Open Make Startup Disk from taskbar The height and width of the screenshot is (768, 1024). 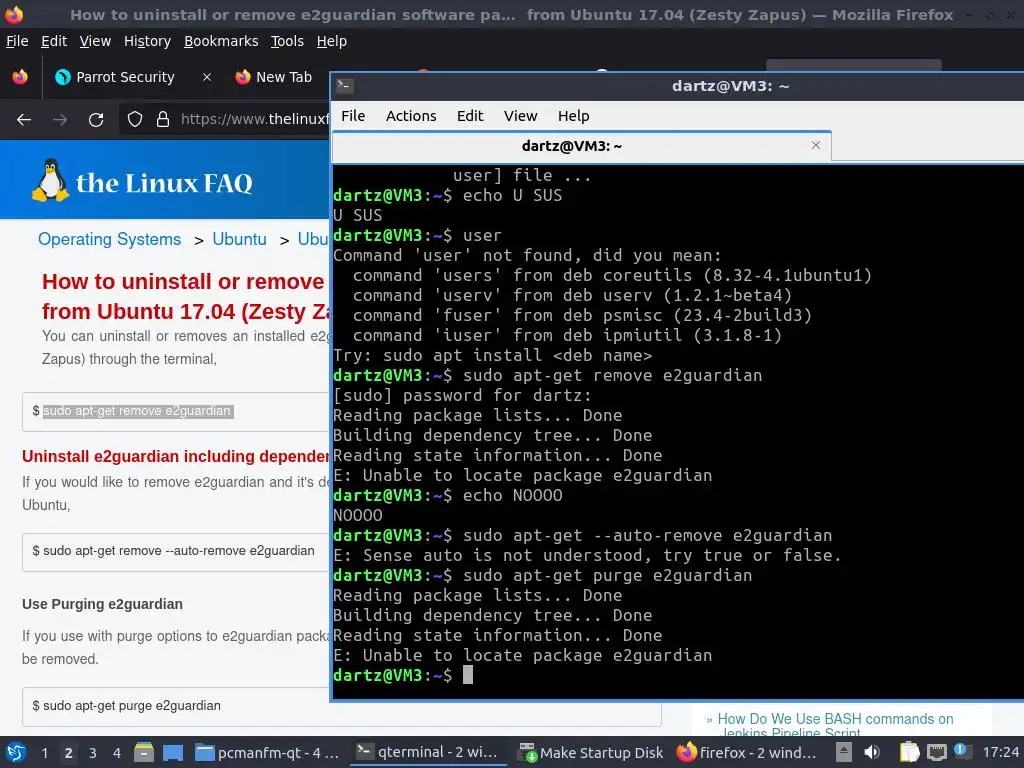[591, 753]
